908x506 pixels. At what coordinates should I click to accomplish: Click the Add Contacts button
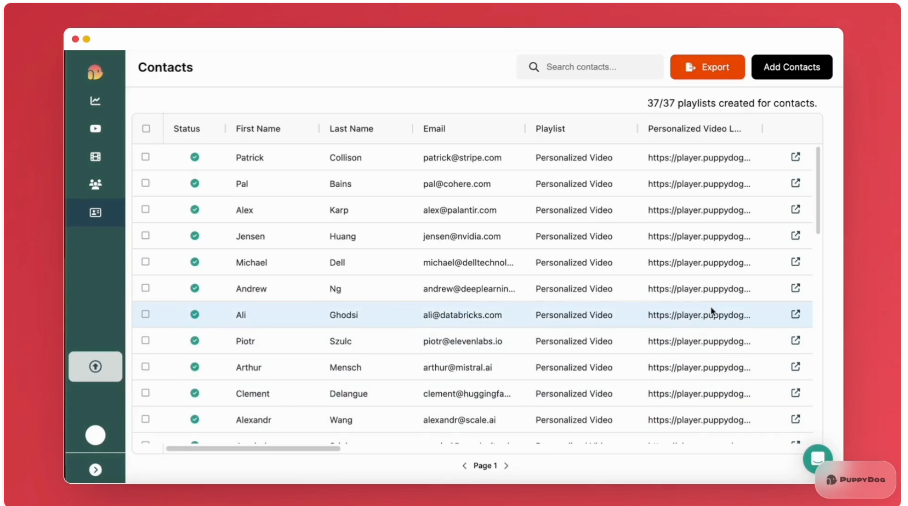pyautogui.click(x=792, y=67)
